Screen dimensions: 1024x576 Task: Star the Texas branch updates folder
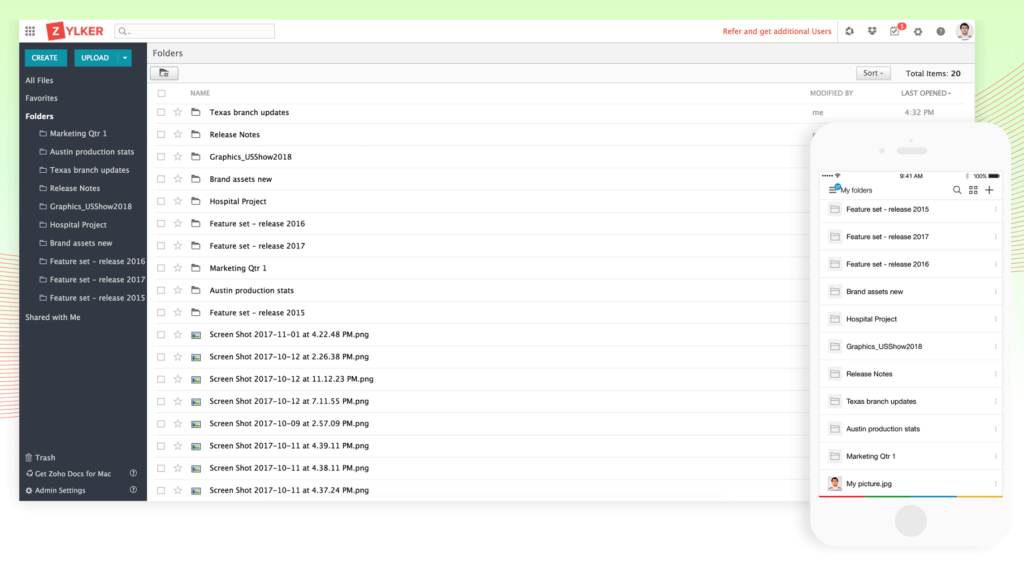coord(178,112)
